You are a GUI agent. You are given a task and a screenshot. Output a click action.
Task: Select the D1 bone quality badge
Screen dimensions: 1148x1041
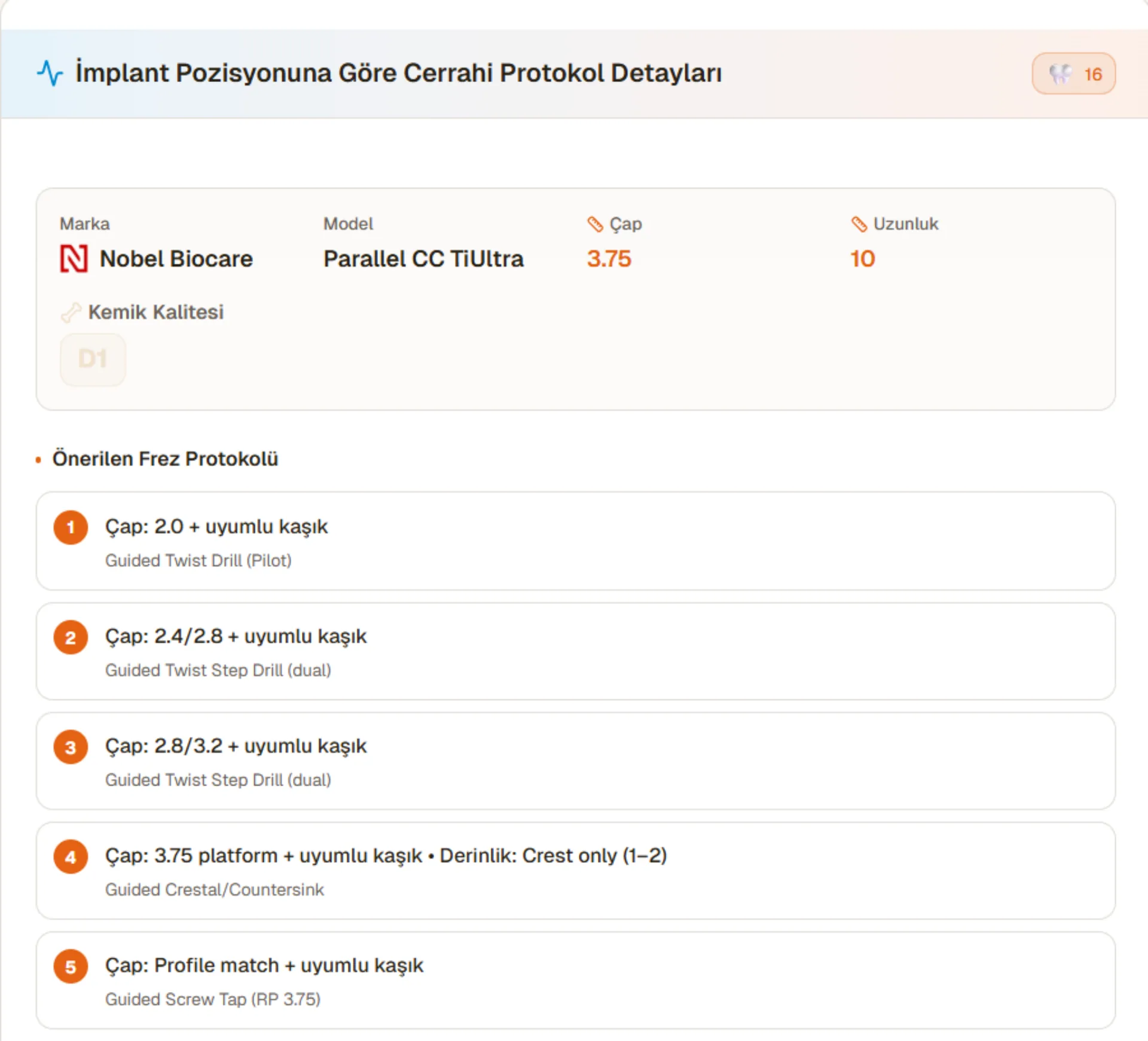[x=93, y=359]
